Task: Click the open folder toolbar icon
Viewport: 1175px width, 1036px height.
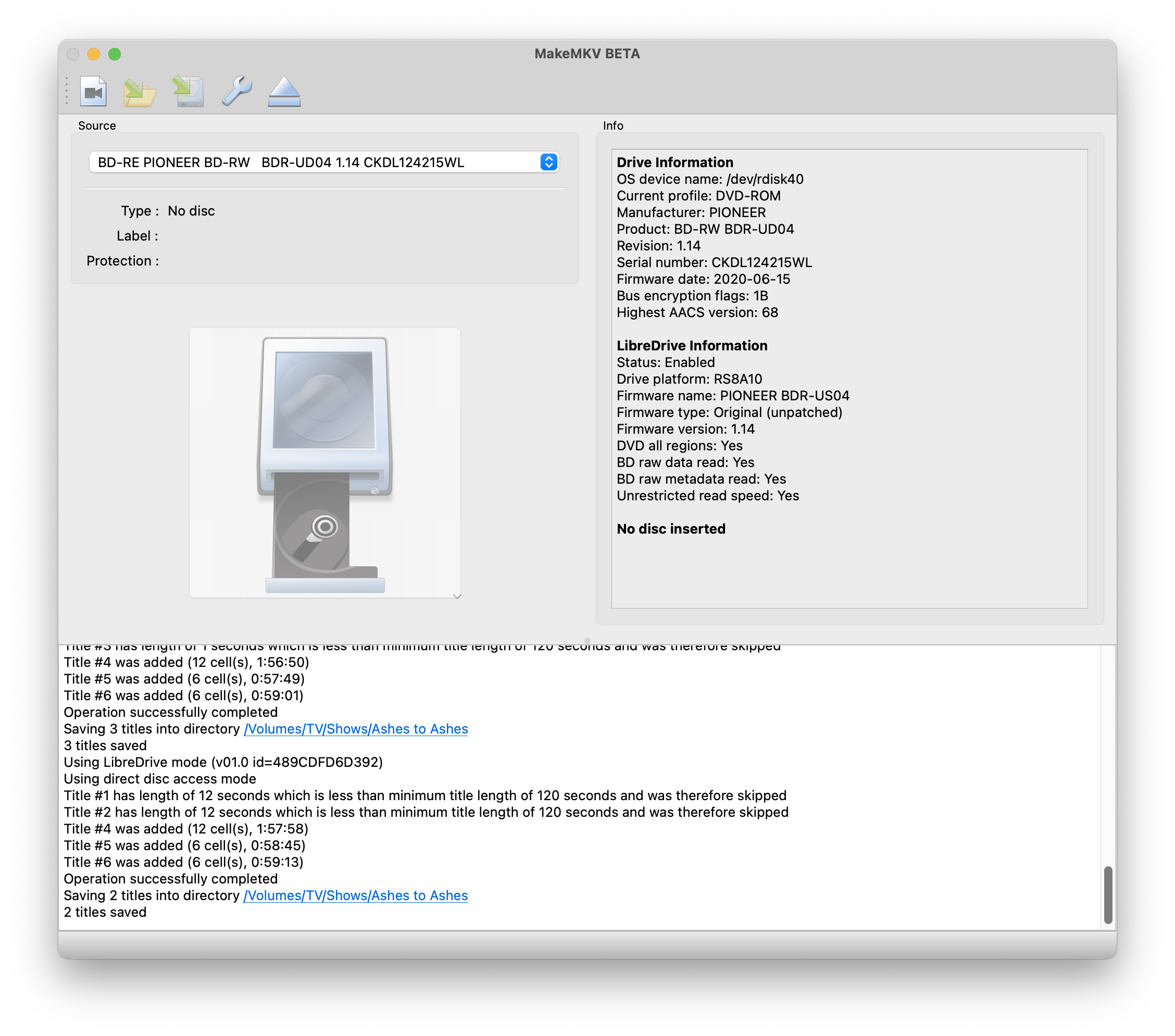Action: click(x=140, y=91)
